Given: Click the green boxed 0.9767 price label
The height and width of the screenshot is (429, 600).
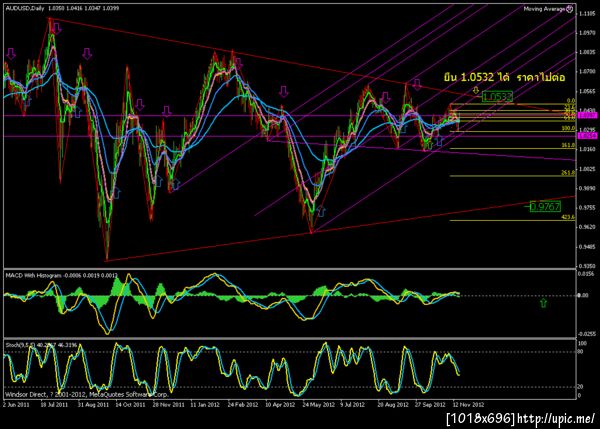Looking at the screenshot, I should point(546,207).
